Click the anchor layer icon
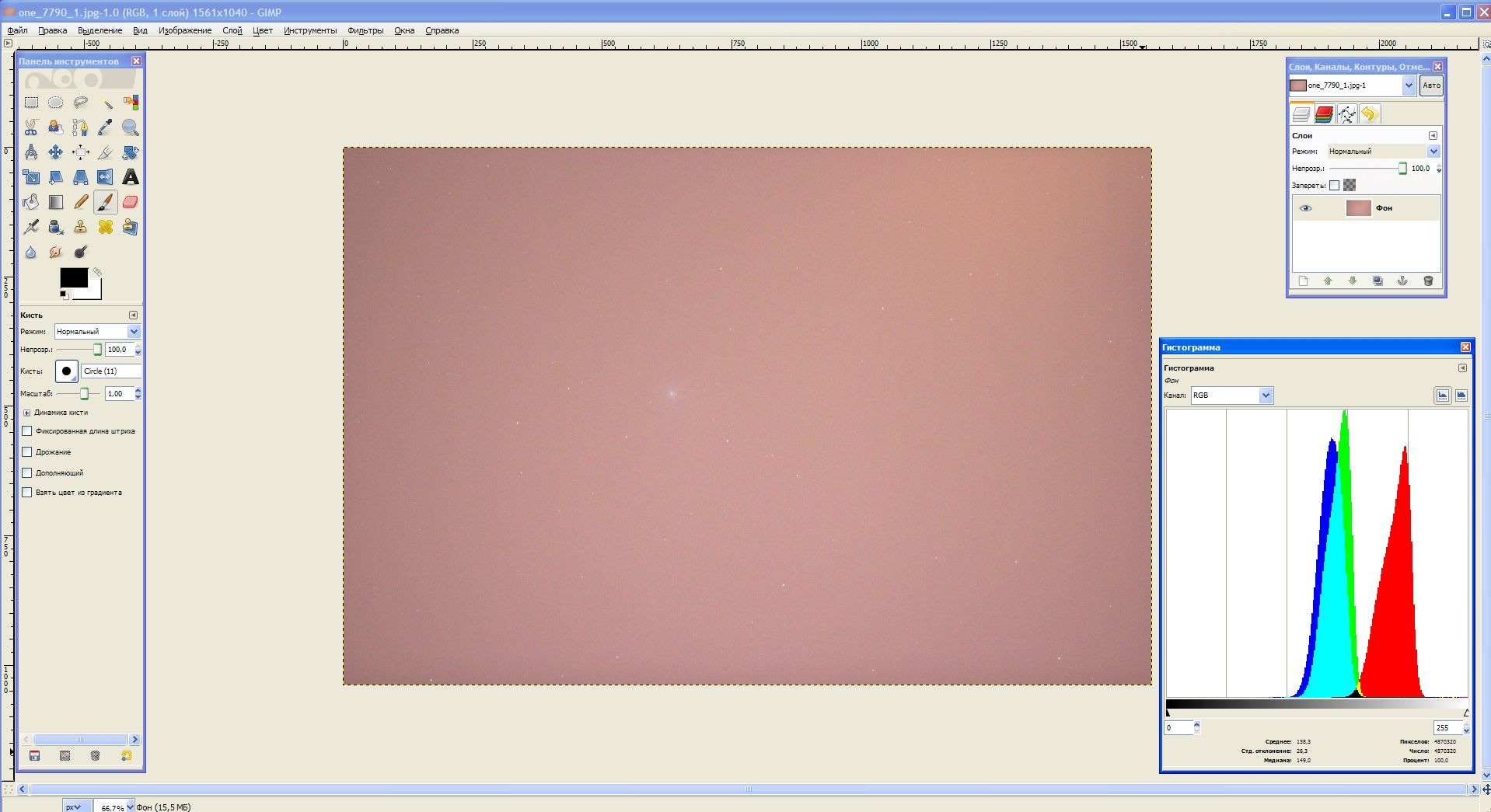Screen dimensions: 1491x812 (x=1402, y=281)
